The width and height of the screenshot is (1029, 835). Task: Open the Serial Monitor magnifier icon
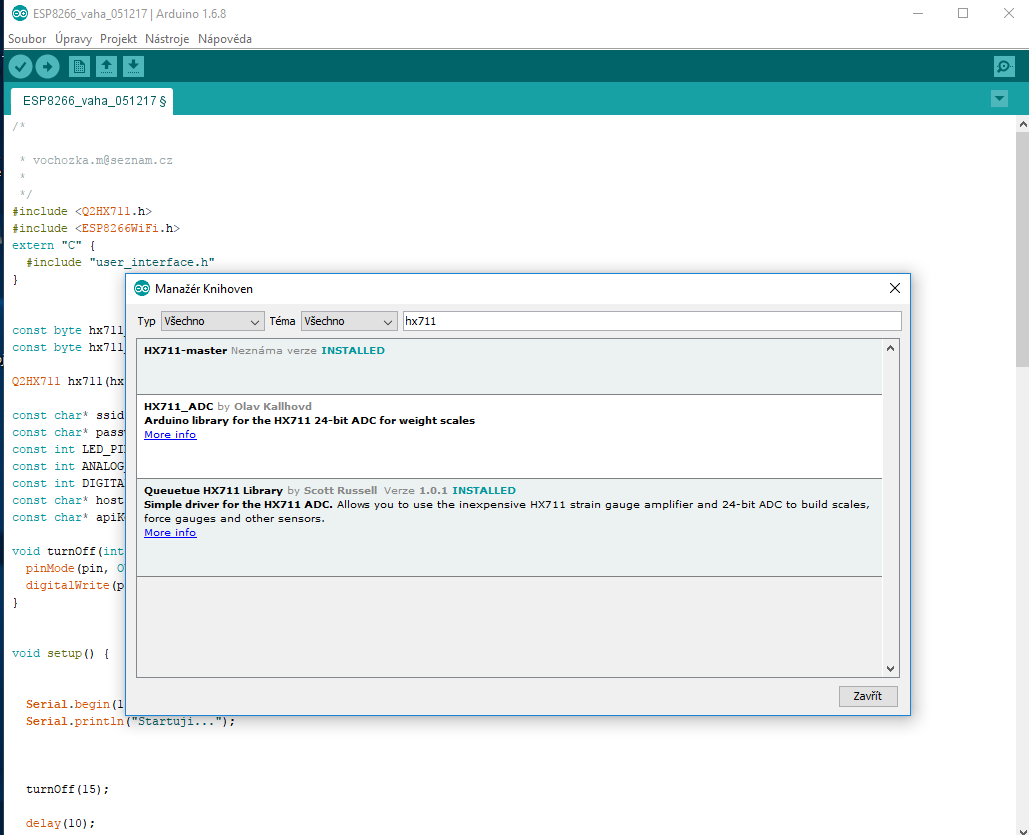(x=1004, y=66)
